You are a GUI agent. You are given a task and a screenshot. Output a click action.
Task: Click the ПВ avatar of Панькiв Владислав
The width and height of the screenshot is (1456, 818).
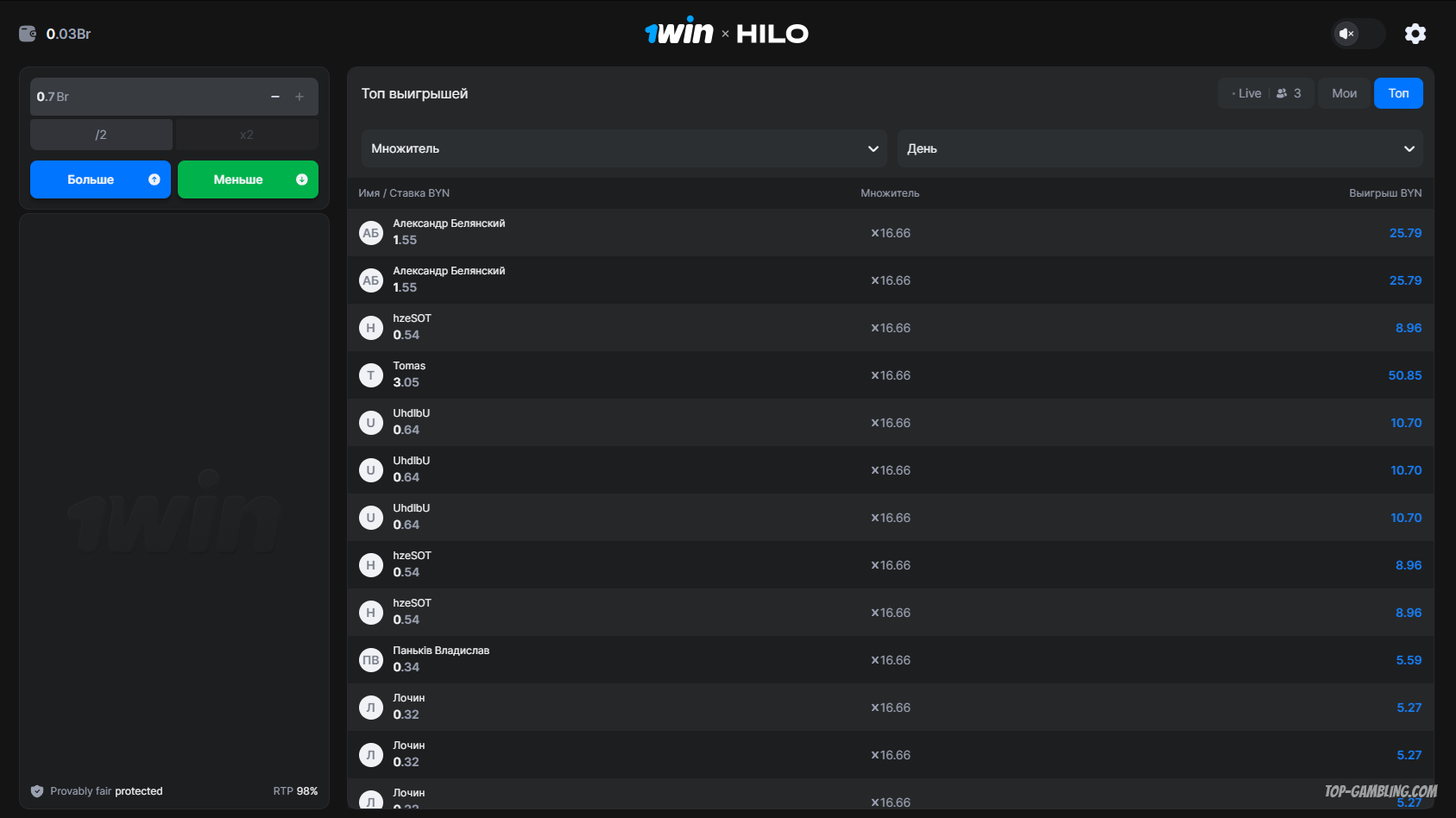coord(371,660)
